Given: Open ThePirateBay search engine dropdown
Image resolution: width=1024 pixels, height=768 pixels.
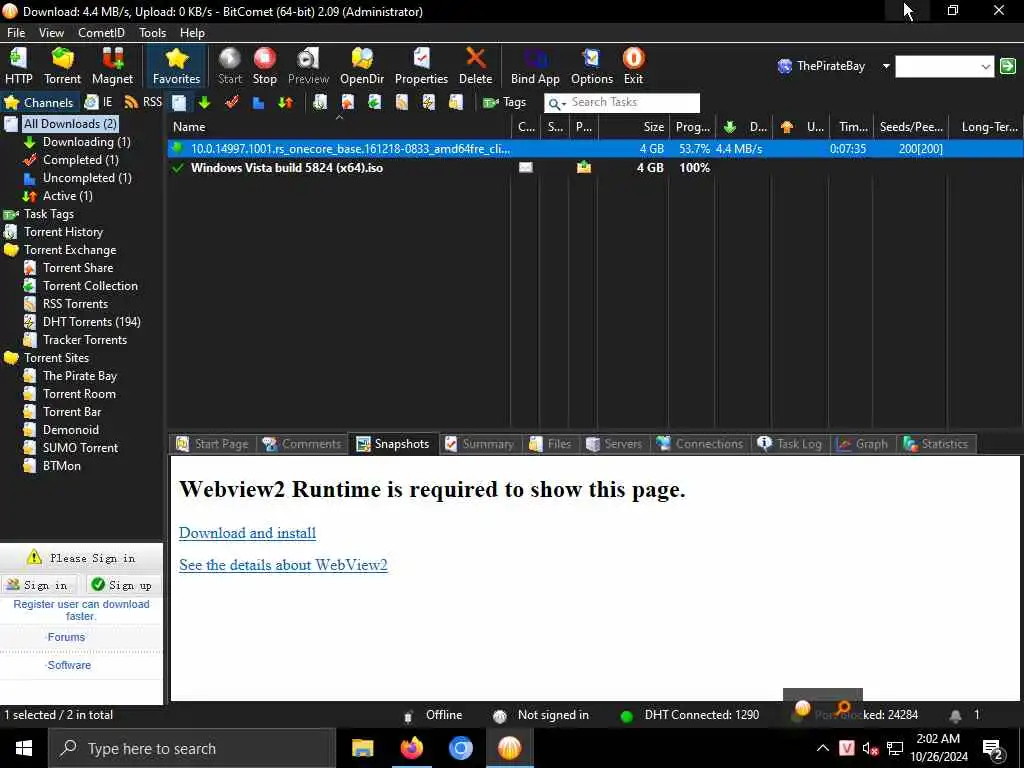Looking at the screenshot, I should pos(886,66).
